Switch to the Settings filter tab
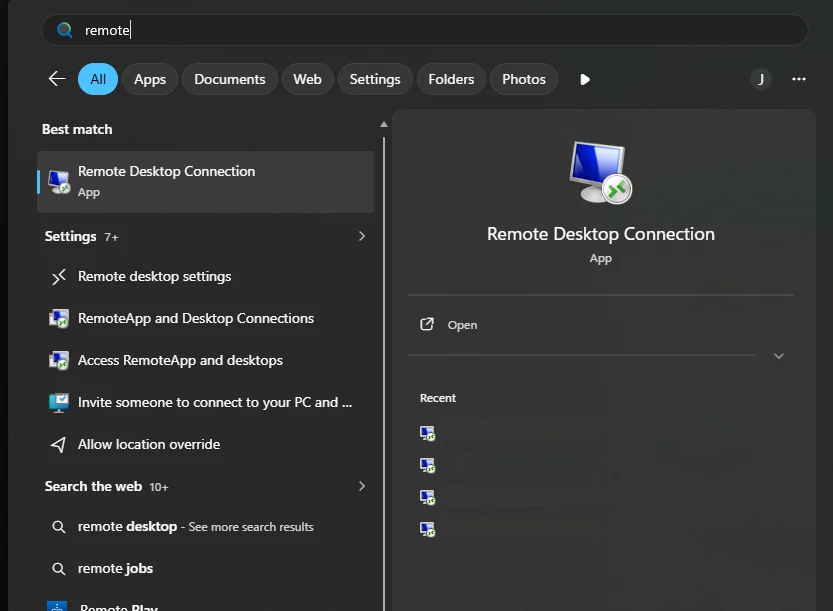 pyautogui.click(x=375, y=79)
